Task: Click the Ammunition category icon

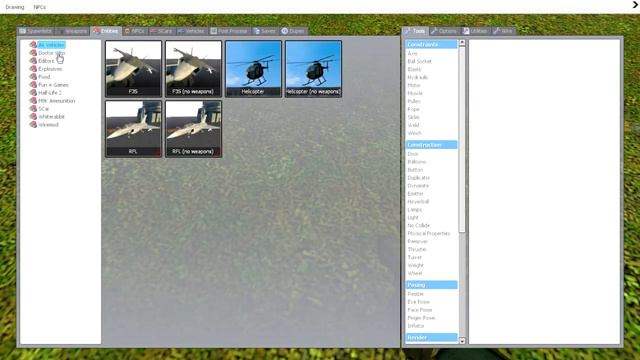Action: (33, 100)
